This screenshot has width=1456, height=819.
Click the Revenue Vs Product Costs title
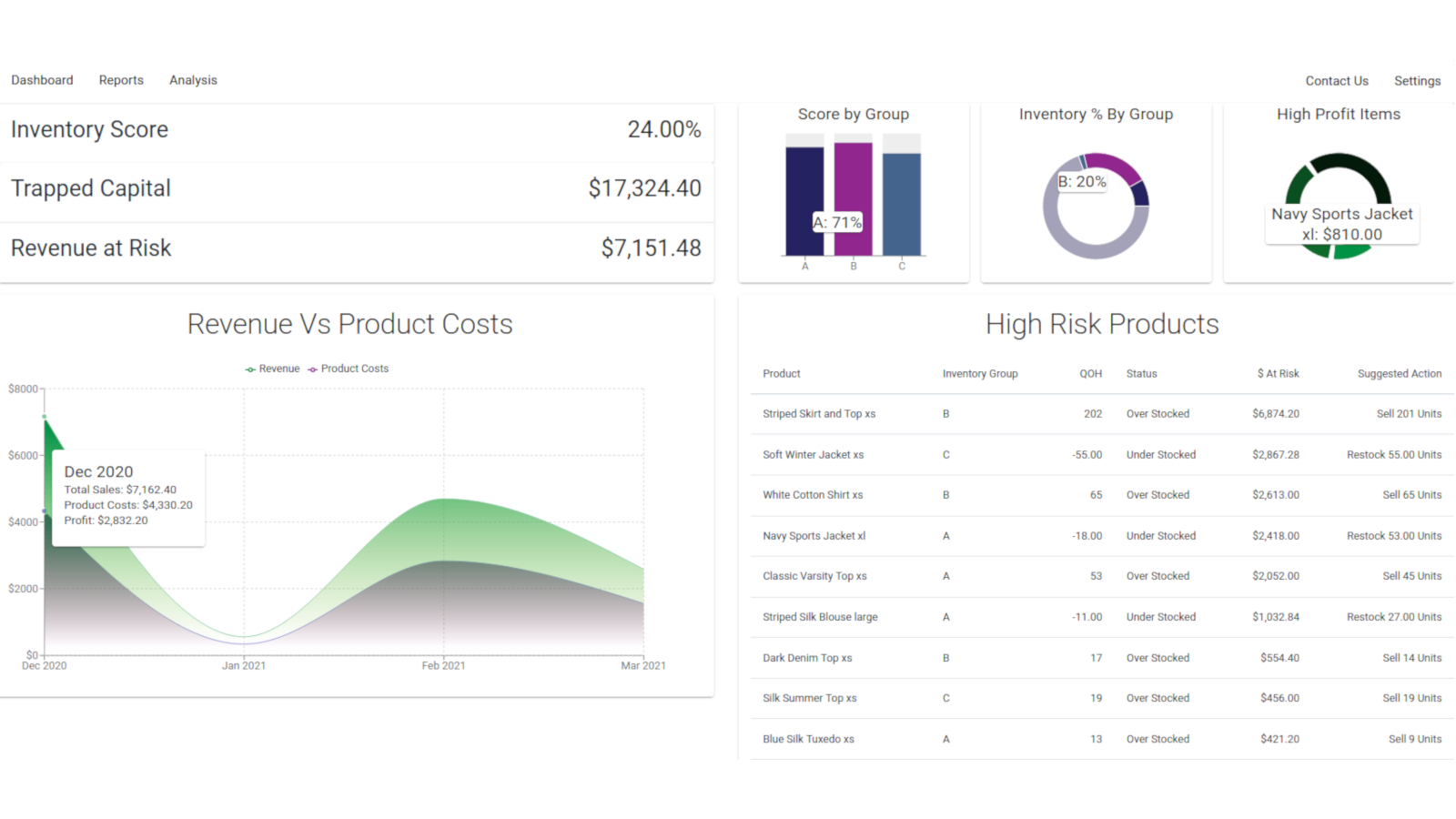(x=349, y=324)
